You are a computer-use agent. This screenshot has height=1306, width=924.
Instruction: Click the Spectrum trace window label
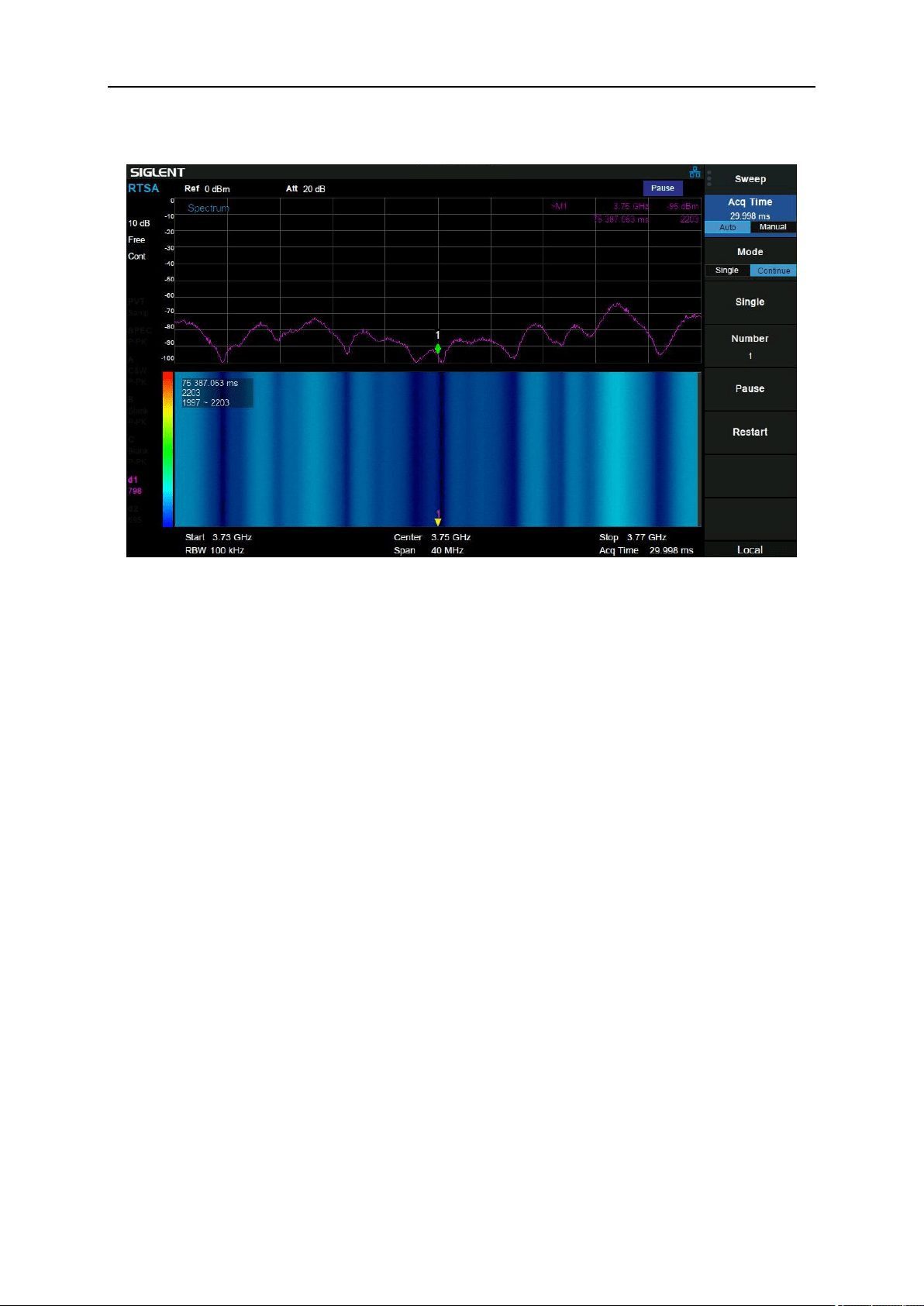pyautogui.click(x=209, y=208)
